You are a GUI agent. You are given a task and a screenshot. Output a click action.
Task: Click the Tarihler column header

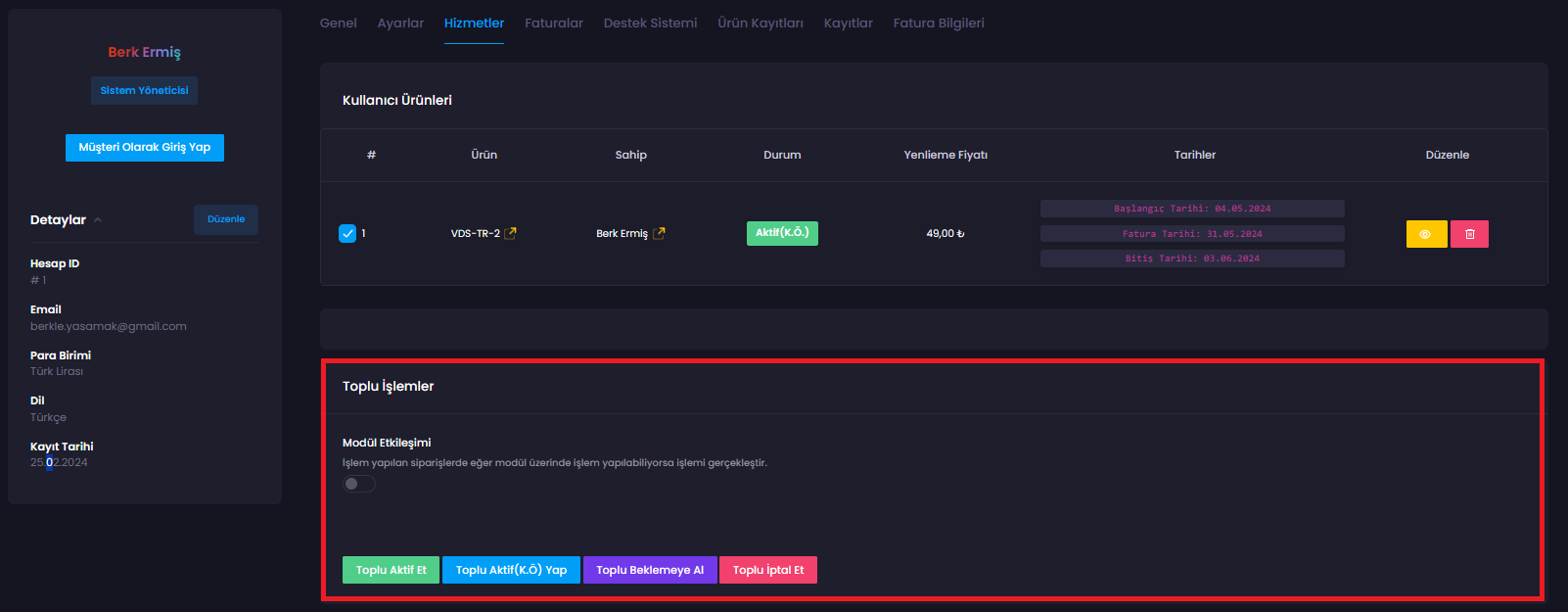tap(1195, 155)
